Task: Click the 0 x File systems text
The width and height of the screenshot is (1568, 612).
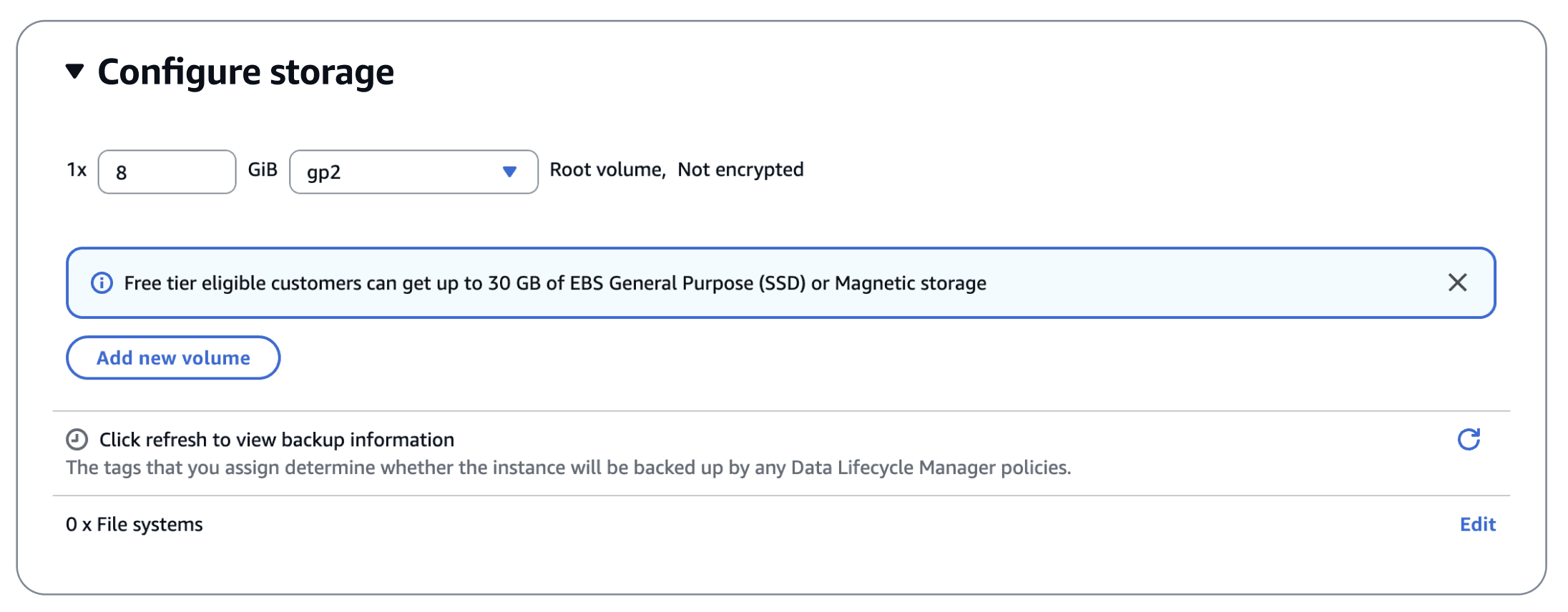Action: coord(134,524)
